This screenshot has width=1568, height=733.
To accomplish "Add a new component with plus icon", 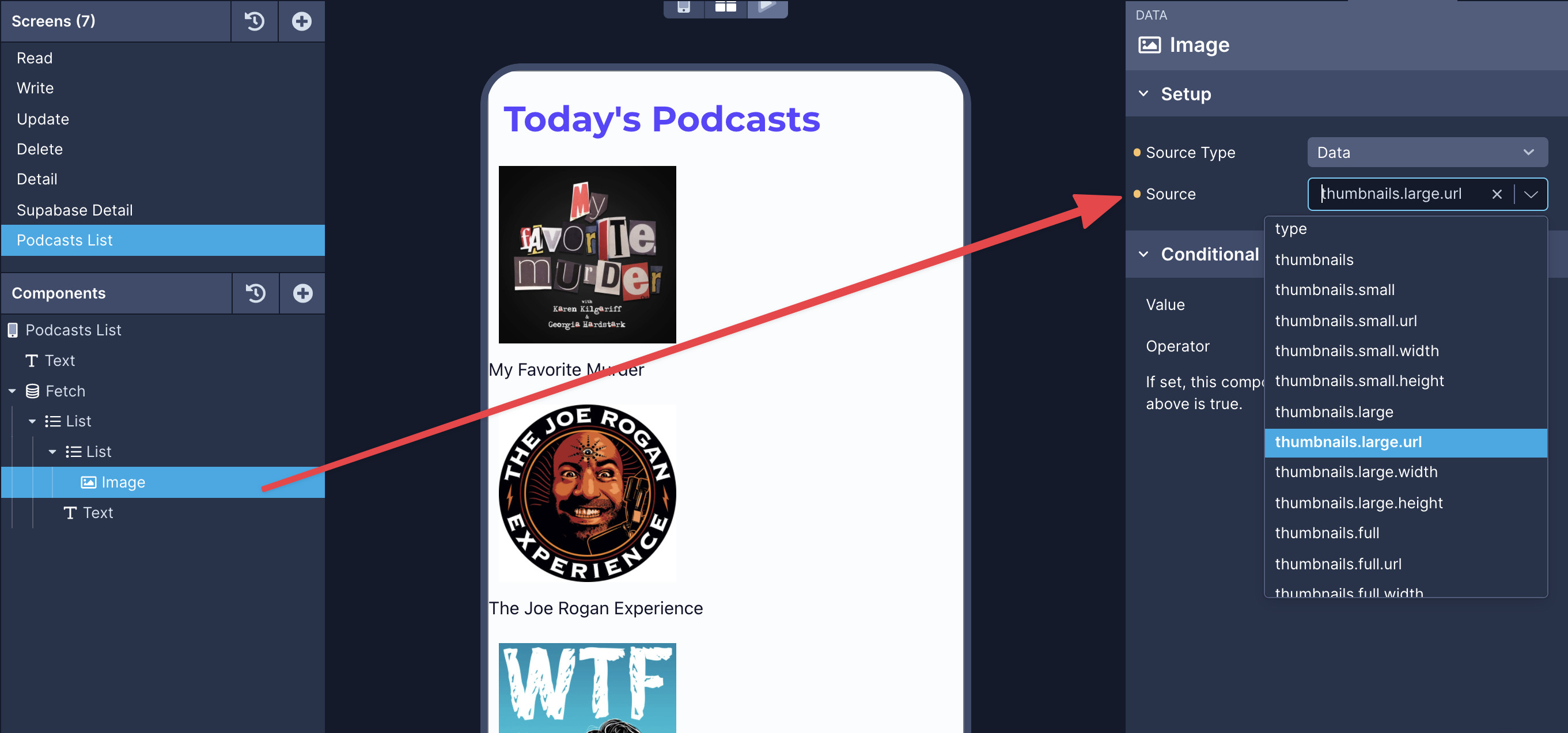I will (302, 293).
